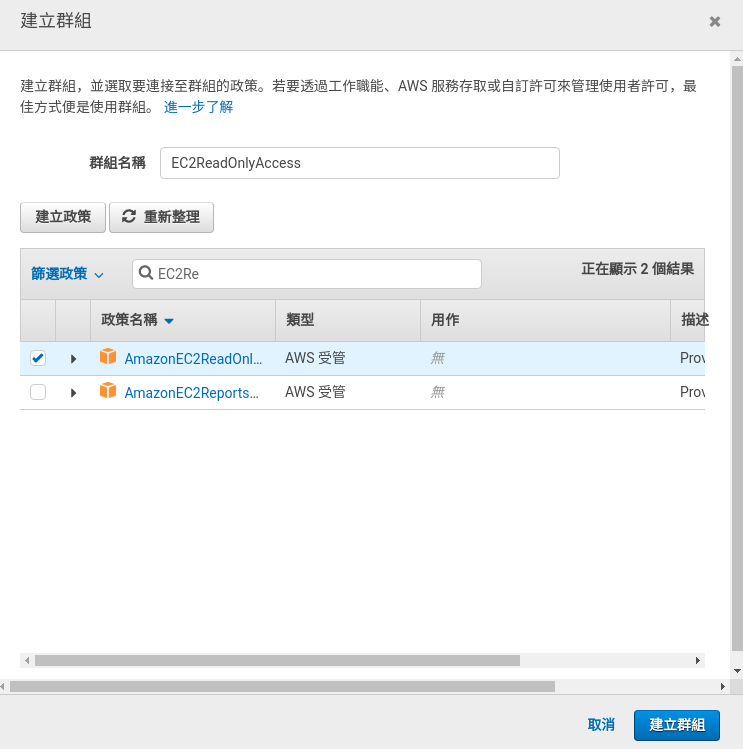The width and height of the screenshot is (743, 749).
Task: Click the 類型 column header
Action: coord(348,320)
